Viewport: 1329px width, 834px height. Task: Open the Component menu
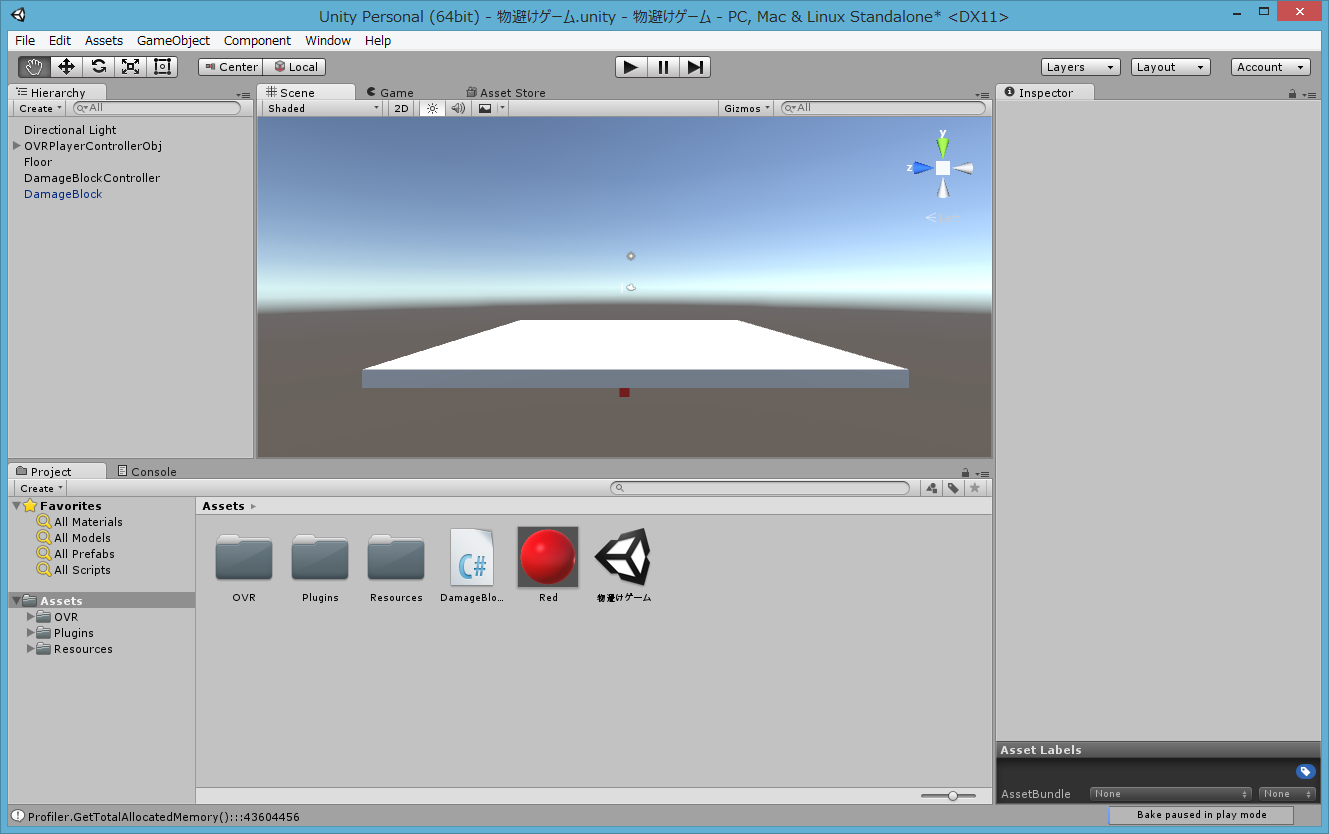(x=257, y=41)
